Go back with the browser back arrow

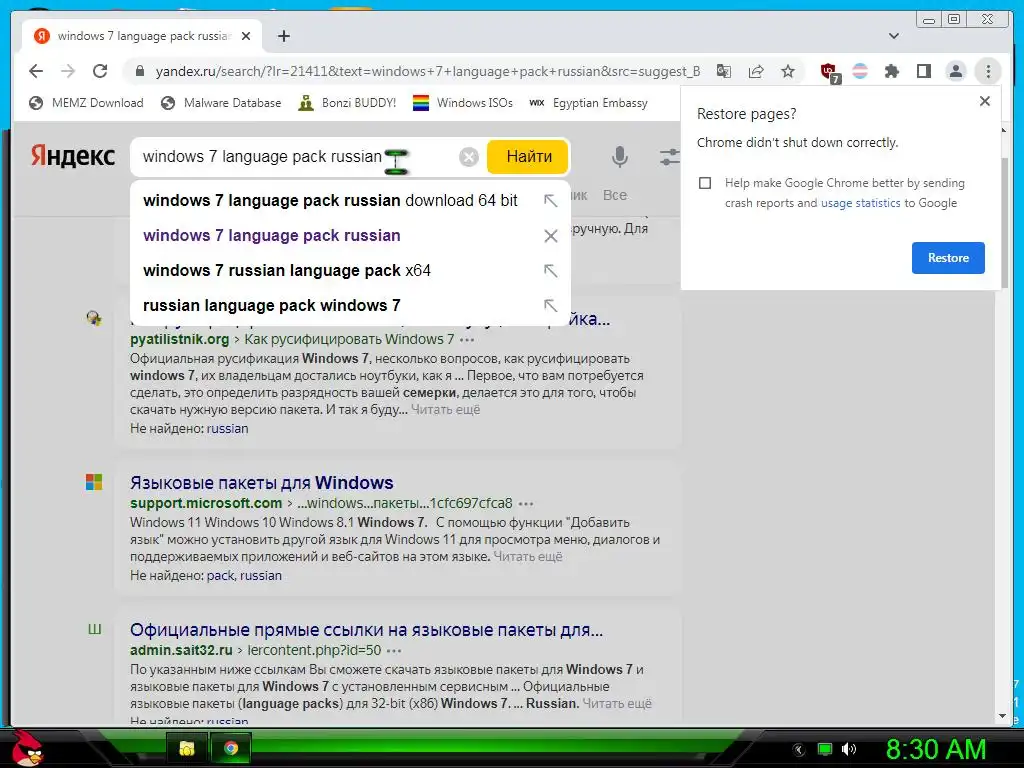click(36, 71)
